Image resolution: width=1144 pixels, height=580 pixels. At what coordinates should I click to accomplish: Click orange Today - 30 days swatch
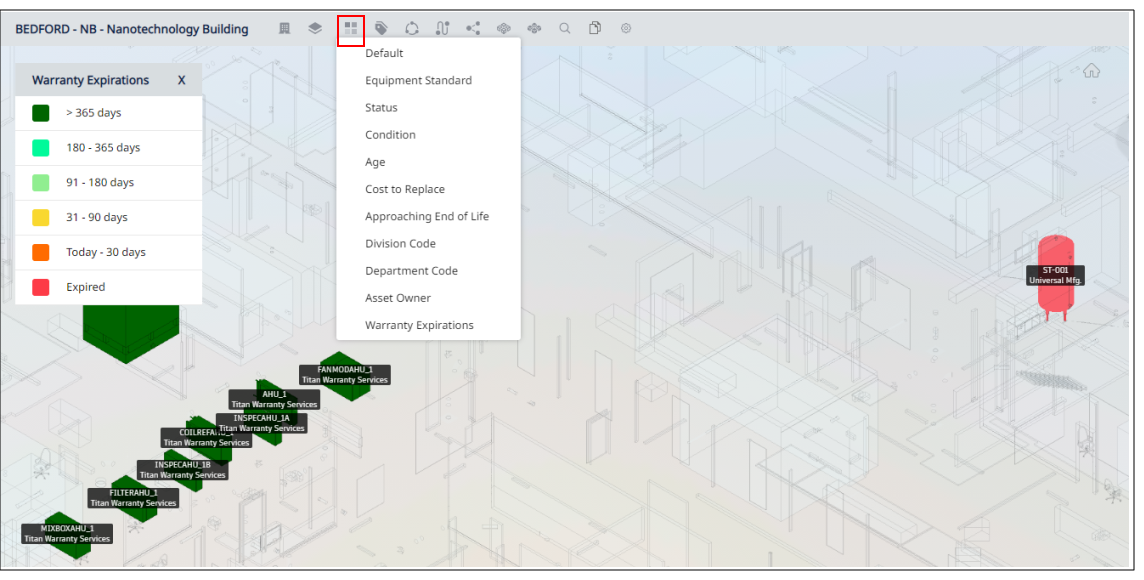click(x=41, y=252)
